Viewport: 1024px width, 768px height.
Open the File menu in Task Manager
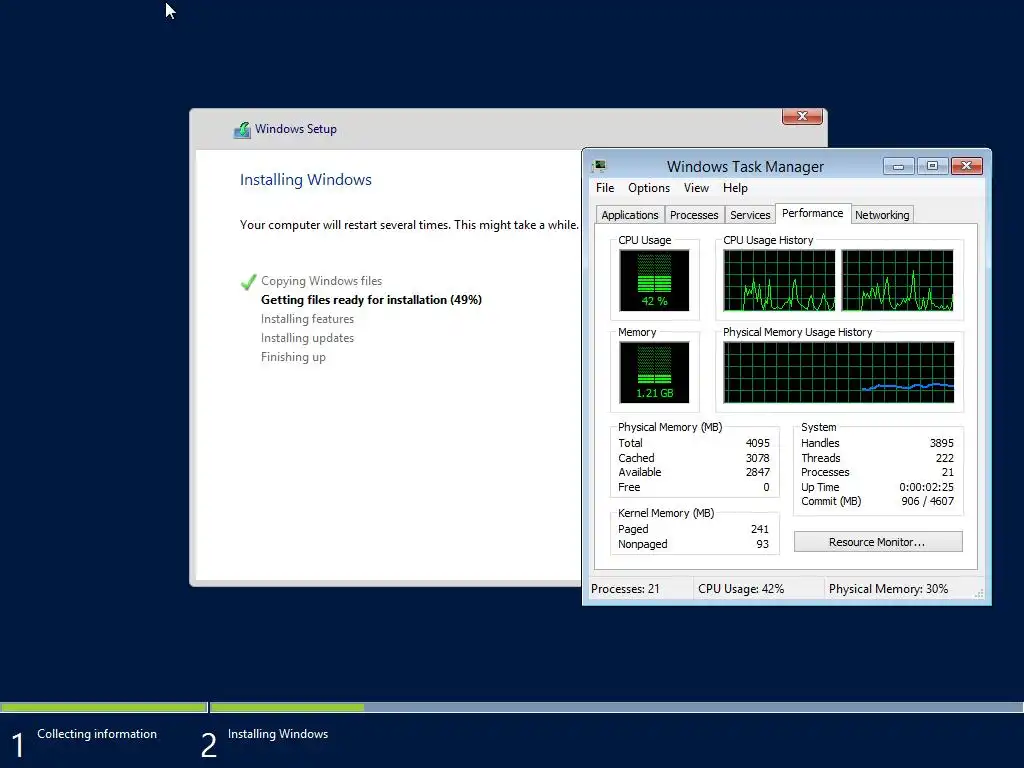coord(605,188)
